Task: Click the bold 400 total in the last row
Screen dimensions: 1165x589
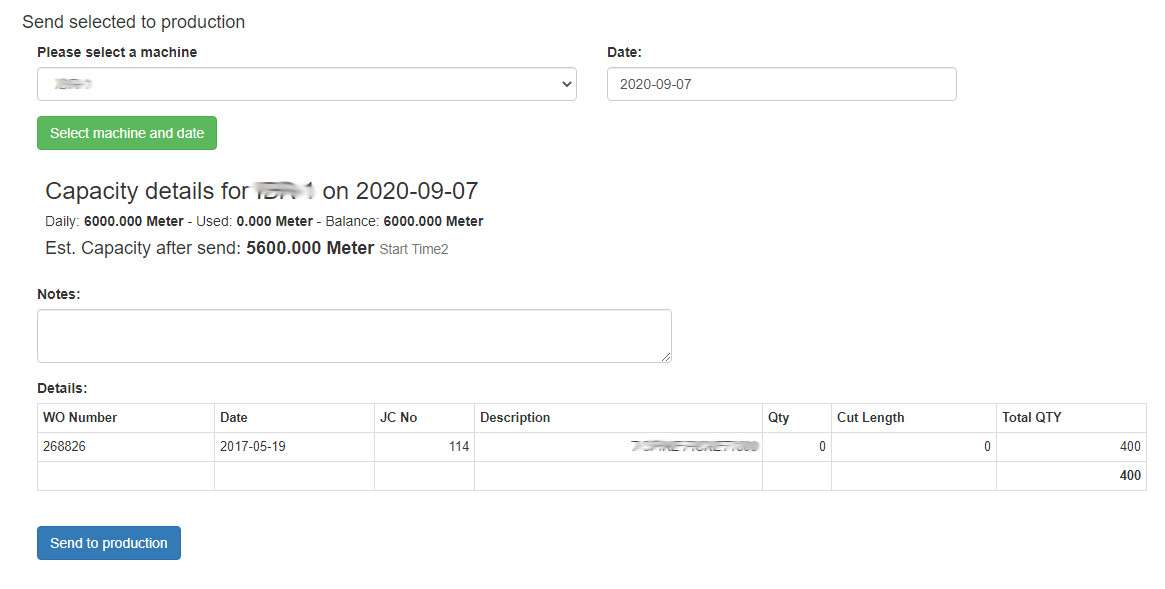Action: pos(1129,476)
